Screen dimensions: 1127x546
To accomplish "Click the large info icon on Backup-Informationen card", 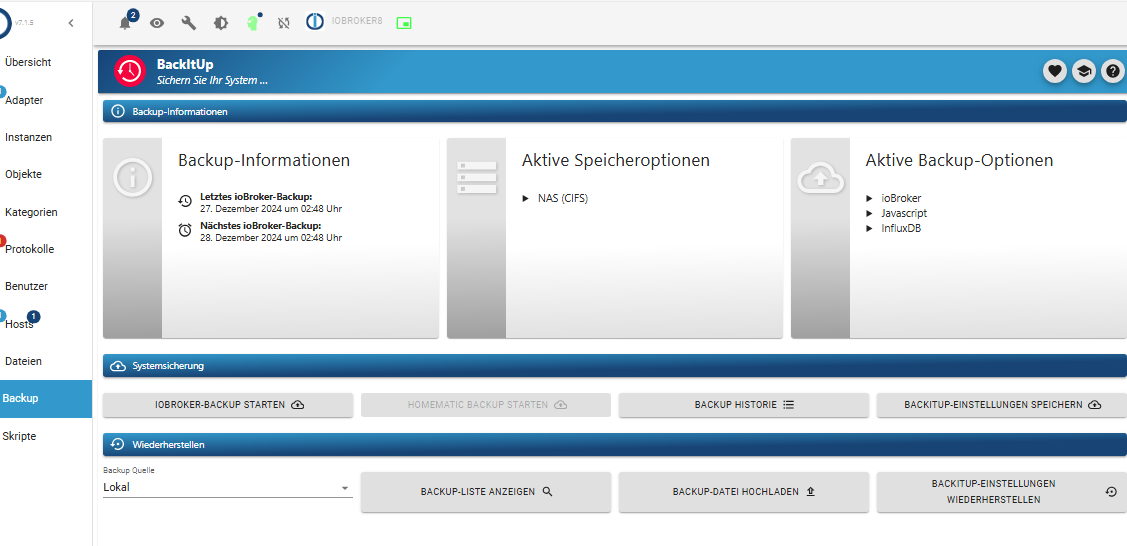I will 133,176.
